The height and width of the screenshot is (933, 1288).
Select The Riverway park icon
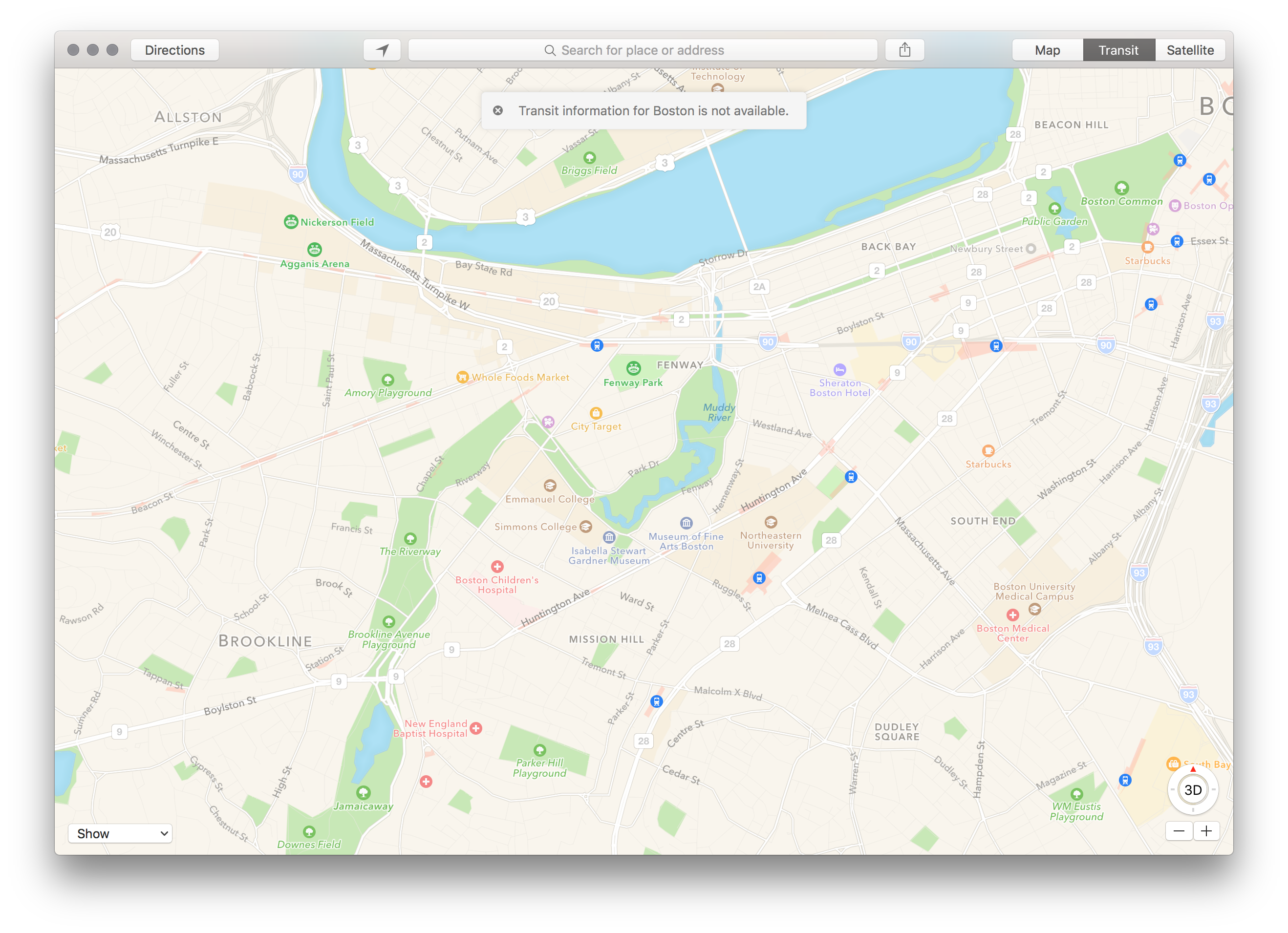pyautogui.click(x=410, y=538)
